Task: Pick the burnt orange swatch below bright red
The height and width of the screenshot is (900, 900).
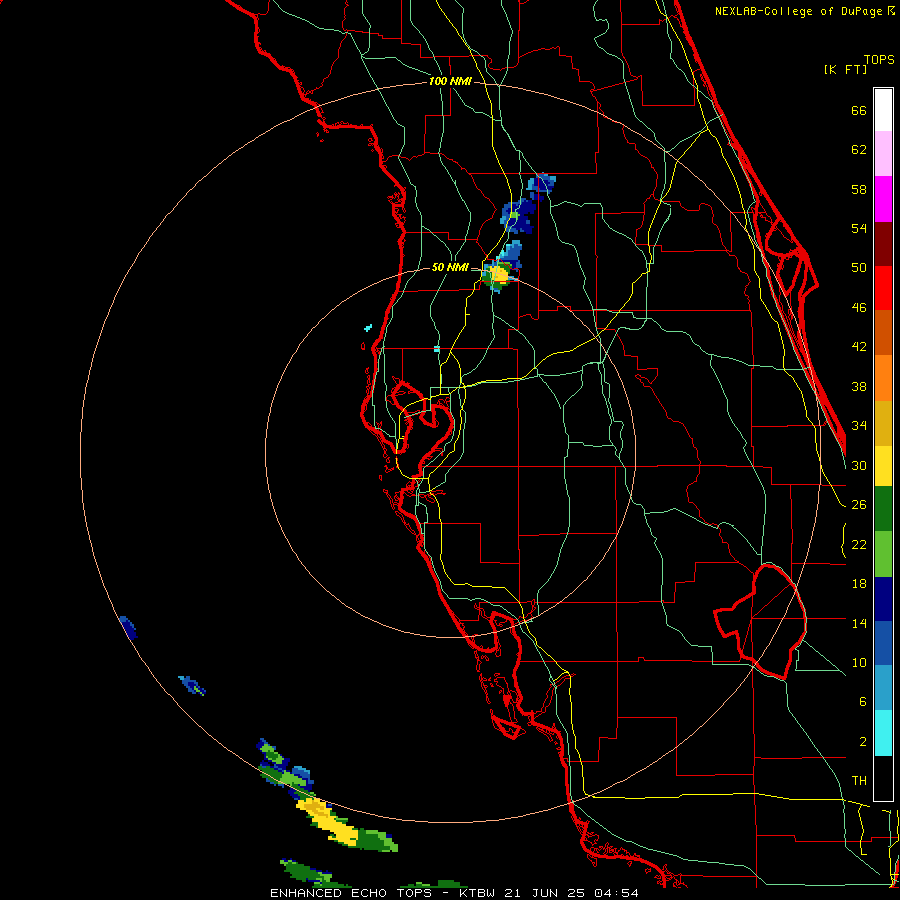Action: tap(883, 332)
